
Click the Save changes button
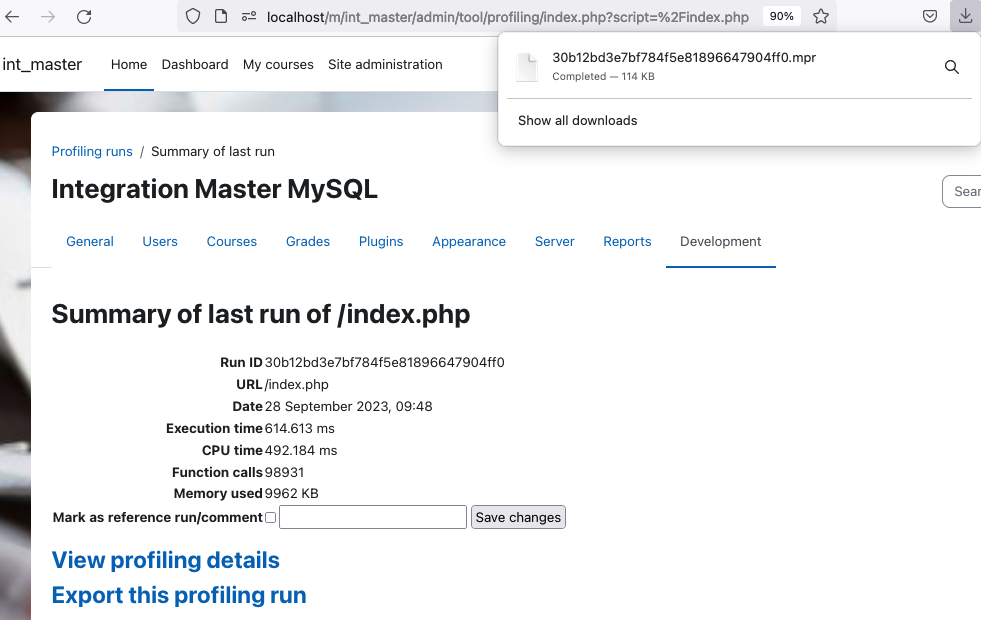click(x=518, y=517)
